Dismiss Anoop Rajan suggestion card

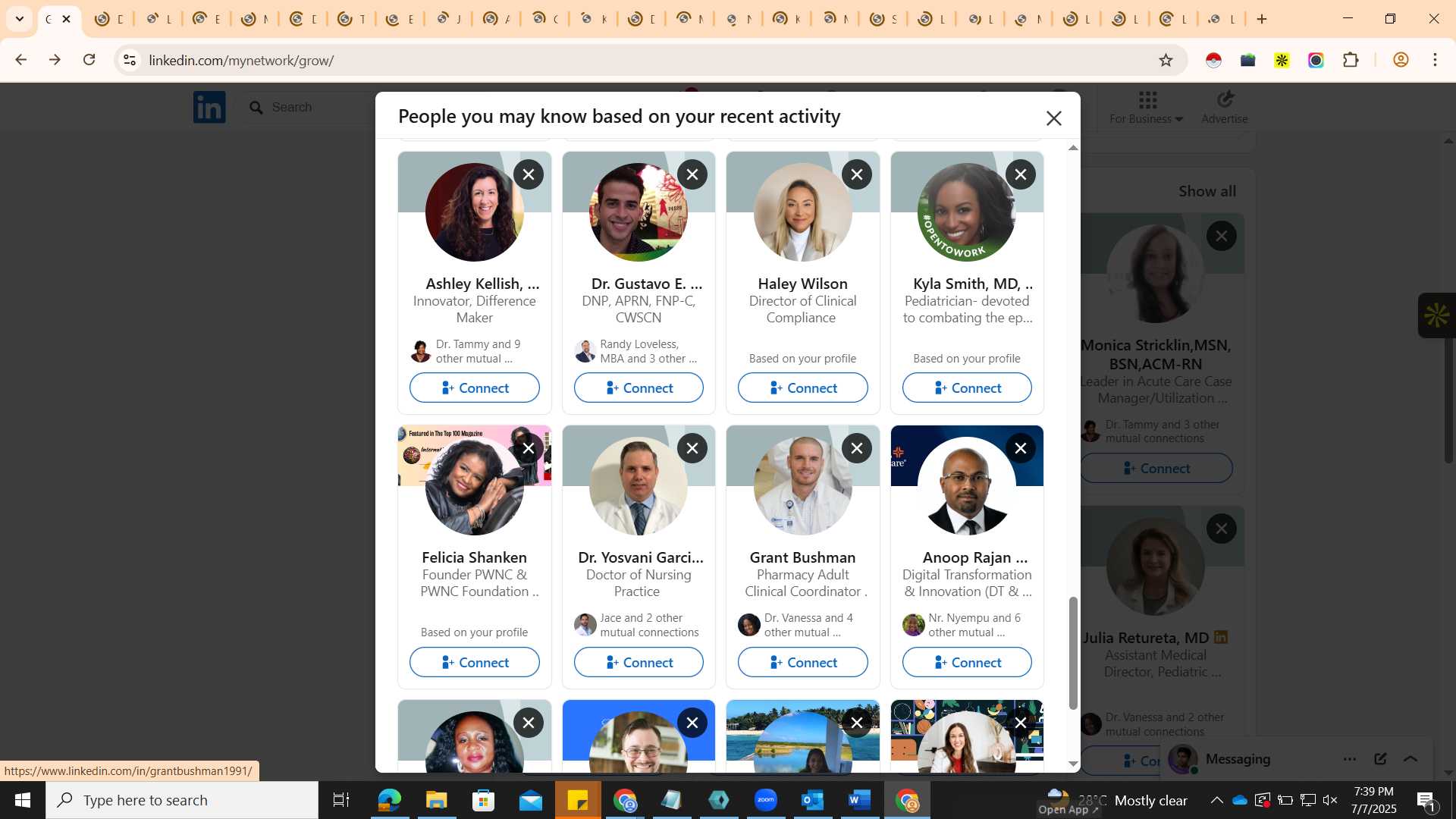pyautogui.click(x=1021, y=448)
